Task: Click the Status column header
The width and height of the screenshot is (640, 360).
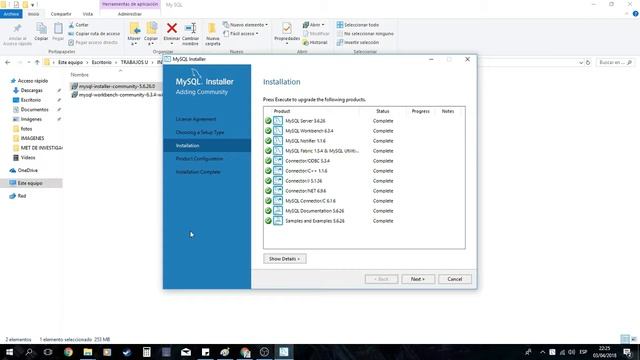Action: coord(382,111)
